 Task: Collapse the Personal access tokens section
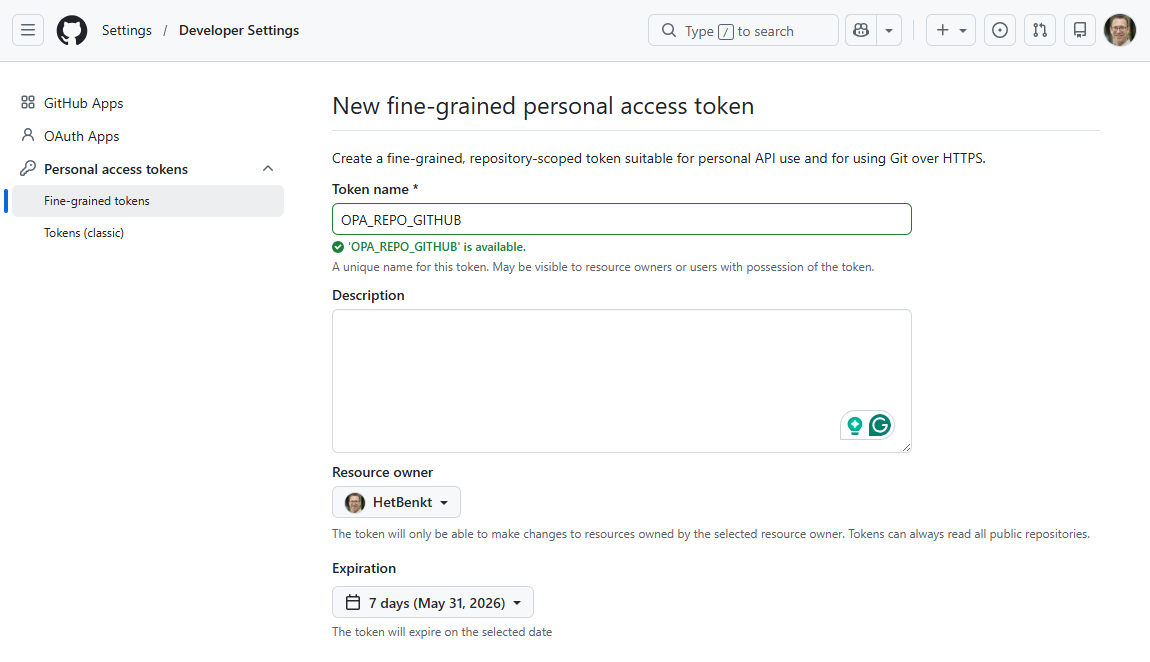[268, 169]
